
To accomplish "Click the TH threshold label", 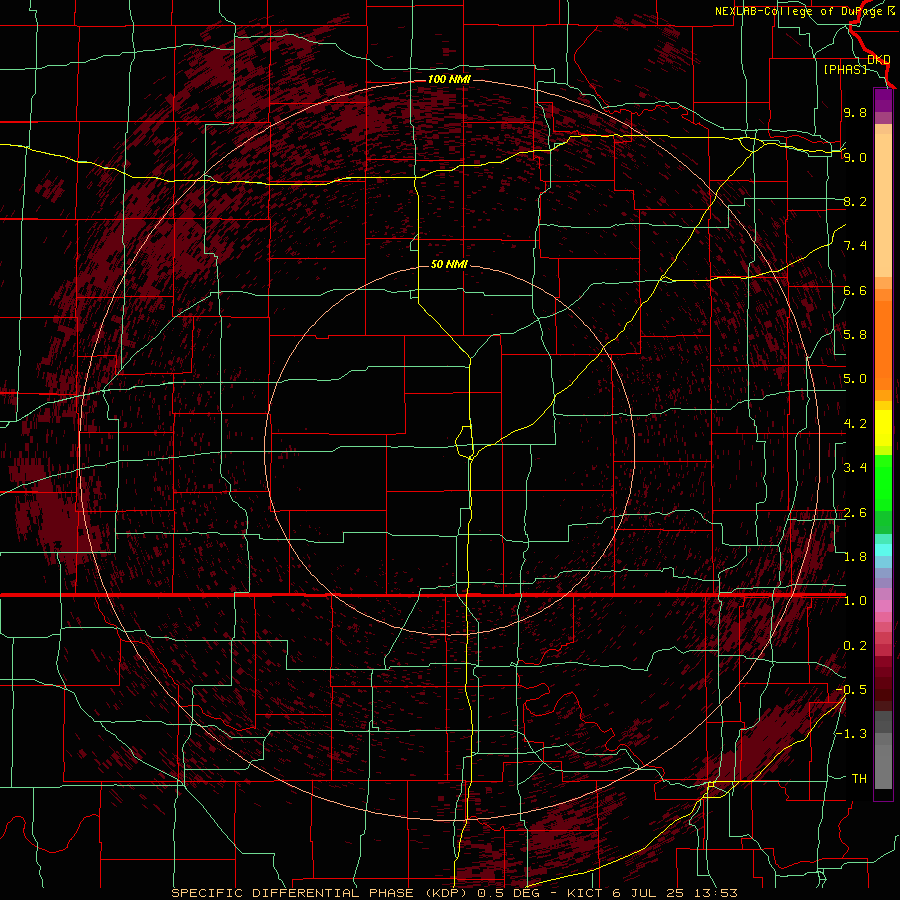I will (x=859, y=779).
